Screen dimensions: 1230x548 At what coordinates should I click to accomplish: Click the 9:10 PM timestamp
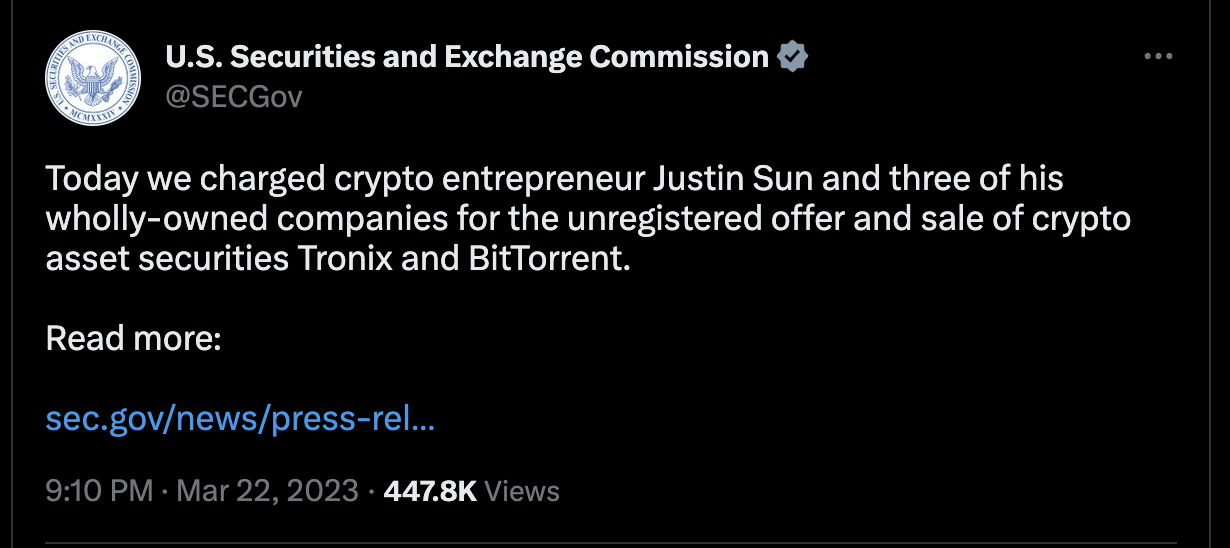99,491
